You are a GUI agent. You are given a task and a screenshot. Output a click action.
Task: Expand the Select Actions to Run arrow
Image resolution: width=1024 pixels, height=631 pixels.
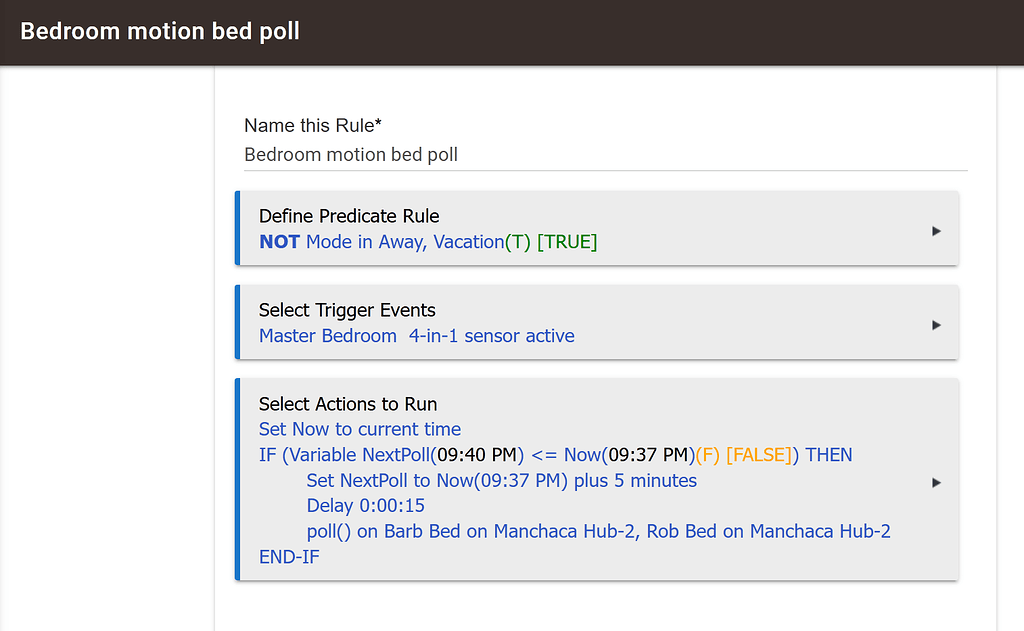click(936, 482)
